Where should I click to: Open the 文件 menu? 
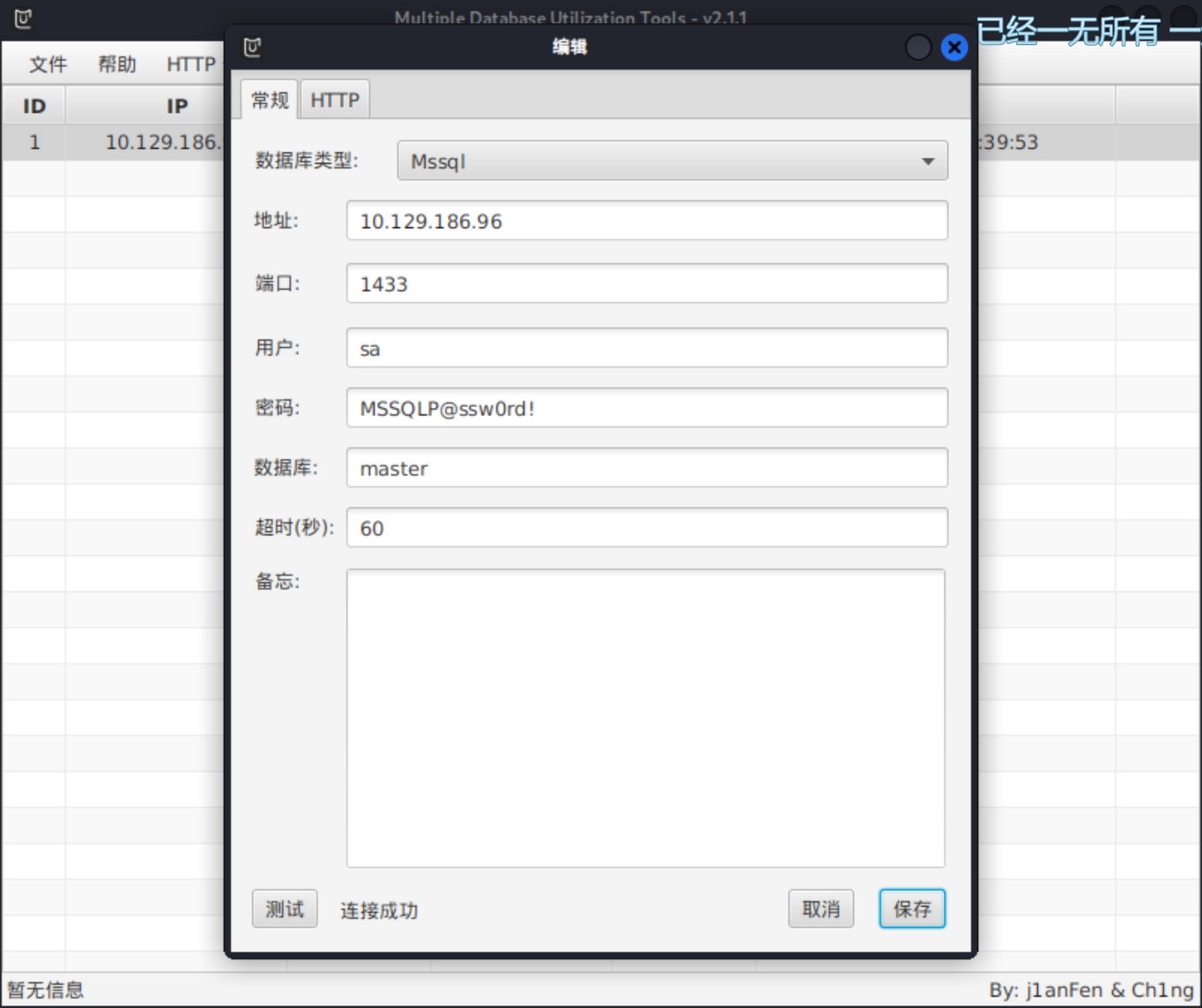click(x=48, y=64)
